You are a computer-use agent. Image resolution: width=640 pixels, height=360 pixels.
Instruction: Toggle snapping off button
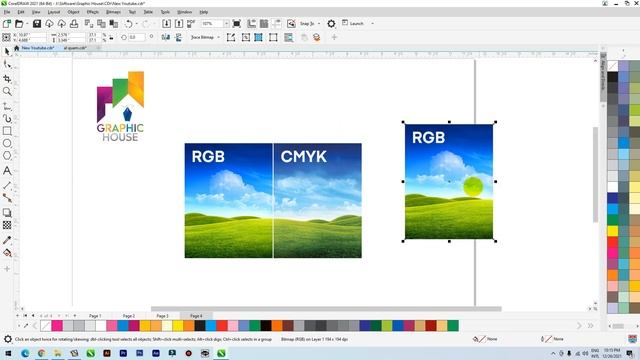291,24
